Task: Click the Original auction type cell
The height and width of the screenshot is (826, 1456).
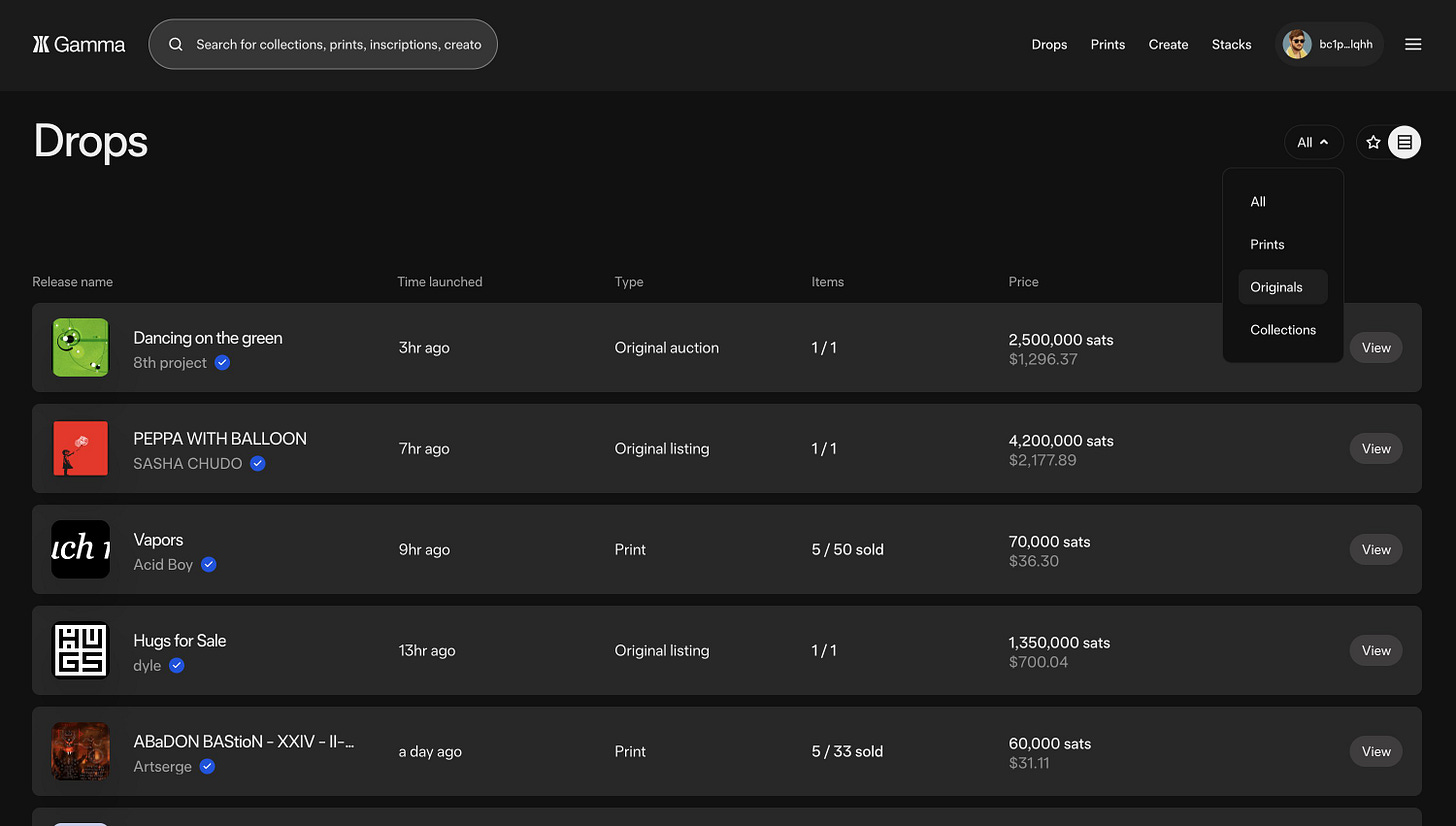Action: coord(667,348)
